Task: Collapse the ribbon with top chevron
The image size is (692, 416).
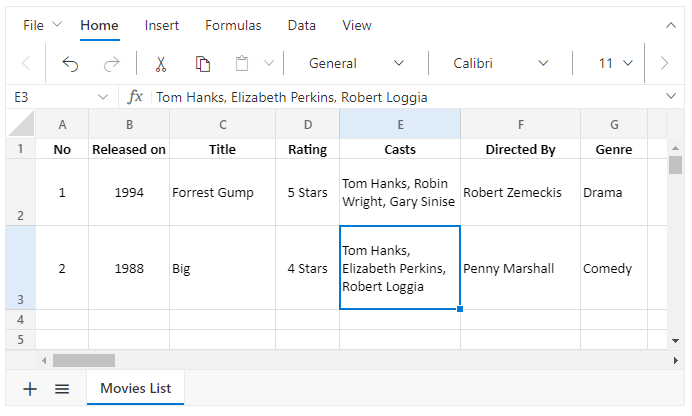Action: 670,25
